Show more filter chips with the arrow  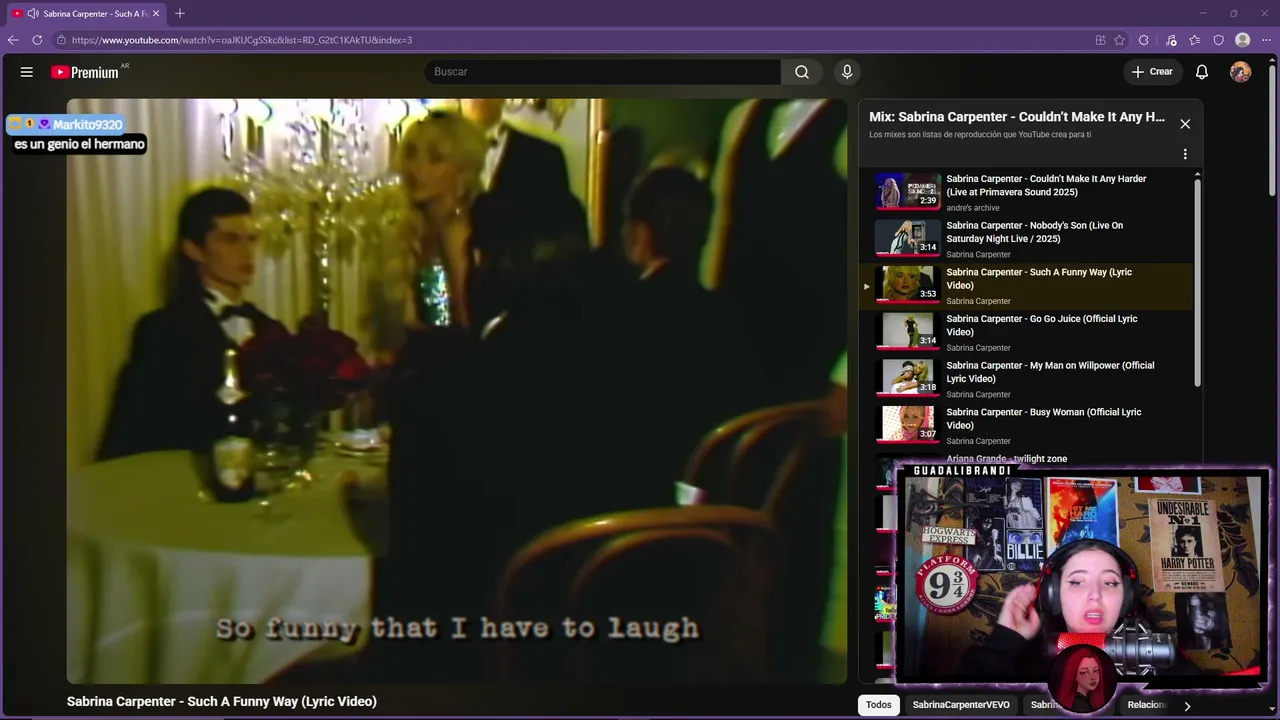[1187, 705]
